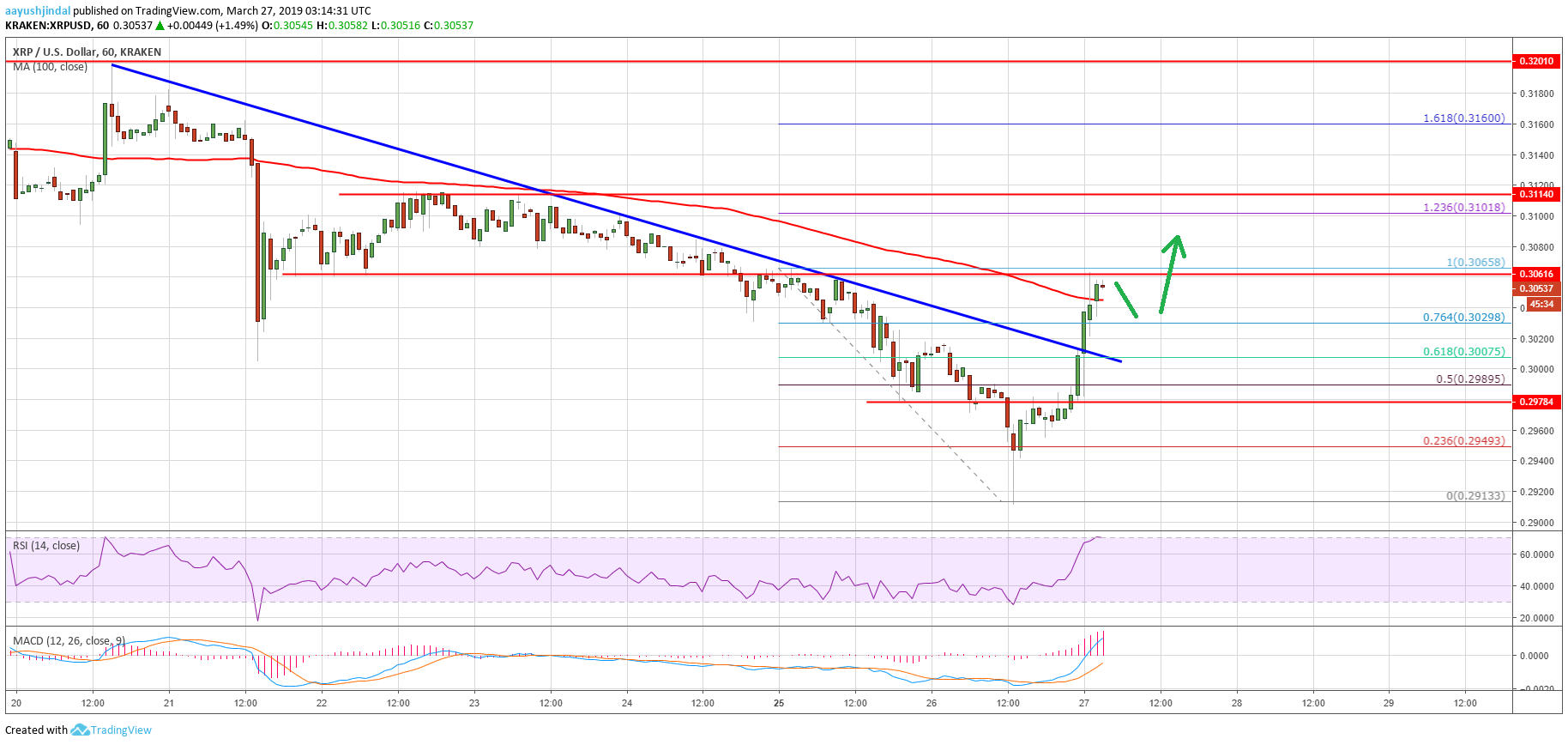The width and height of the screenshot is (1568, 745).
Task: Click the TradingView cloud logo icon
Action: click(80, 730)
